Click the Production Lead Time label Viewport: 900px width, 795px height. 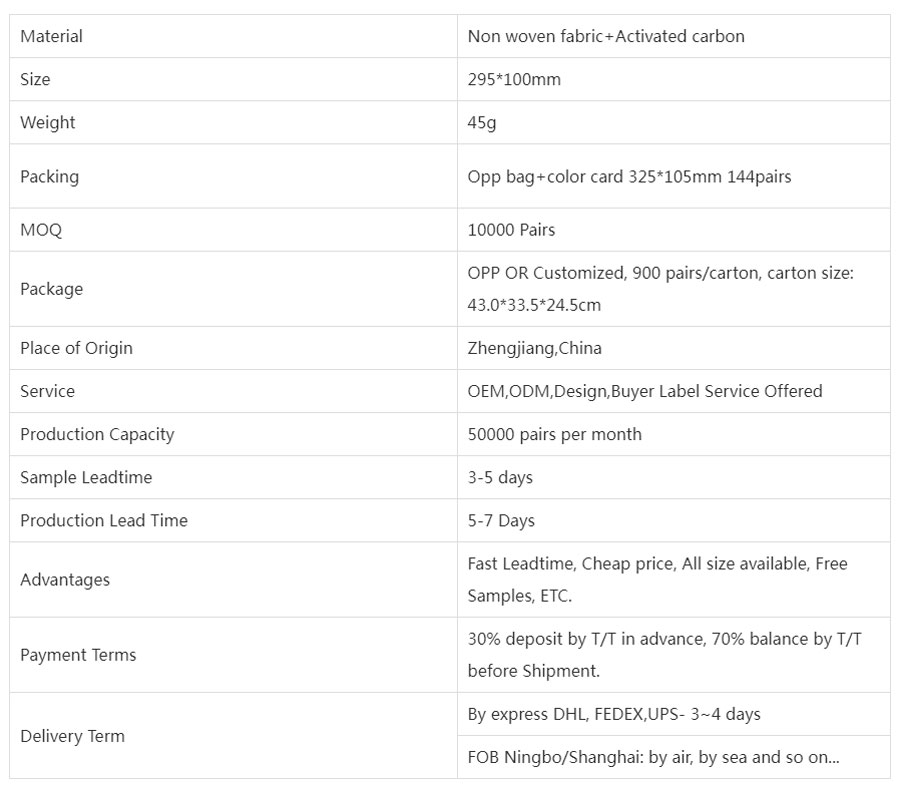point(104,520)
